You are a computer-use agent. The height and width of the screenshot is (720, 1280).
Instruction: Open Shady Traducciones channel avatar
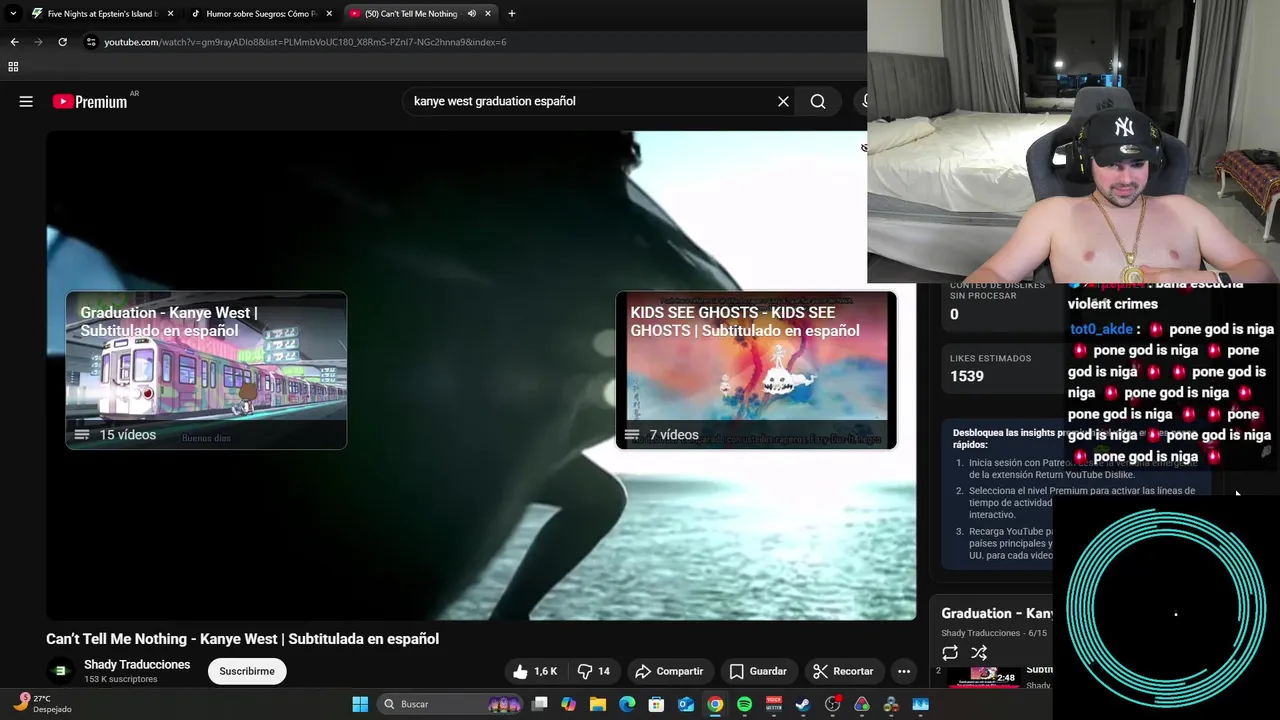click(61, 671)
